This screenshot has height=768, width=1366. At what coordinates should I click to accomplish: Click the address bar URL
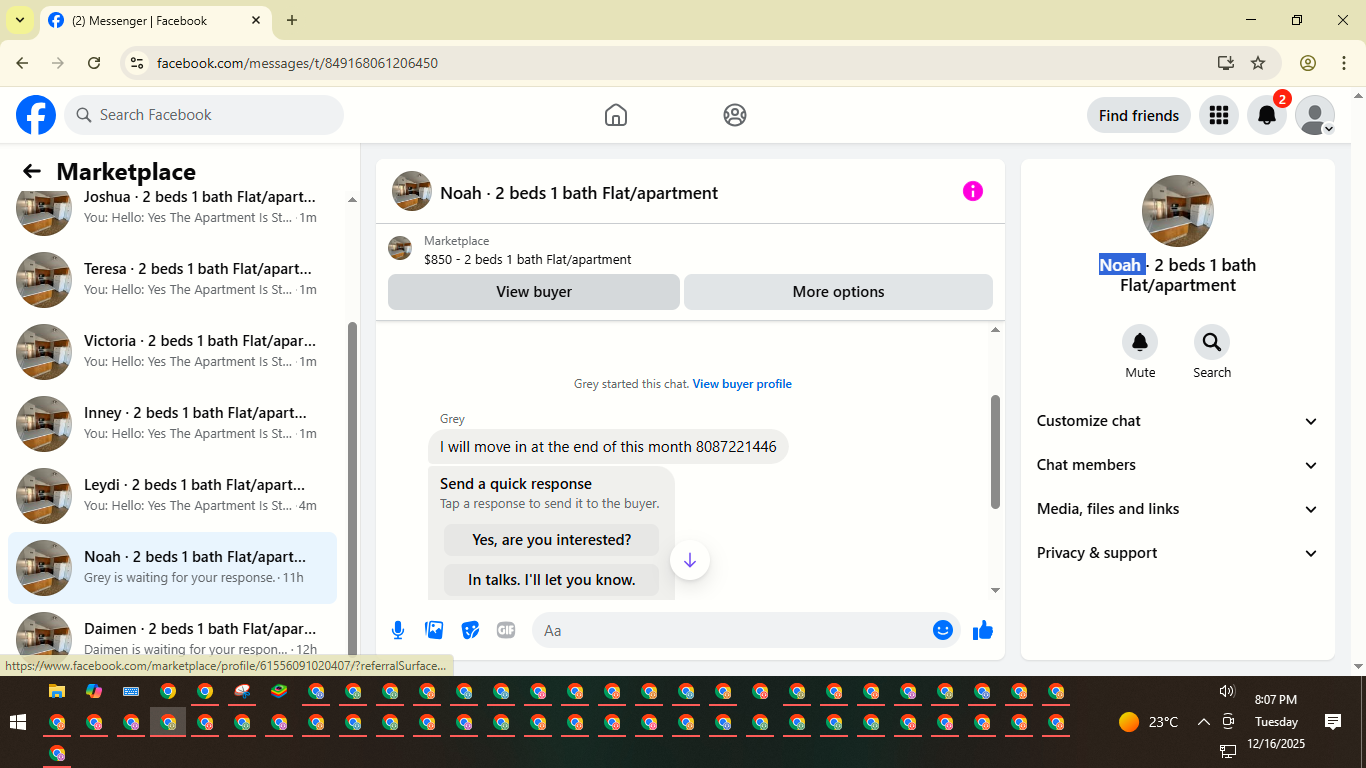coord(297,63)
